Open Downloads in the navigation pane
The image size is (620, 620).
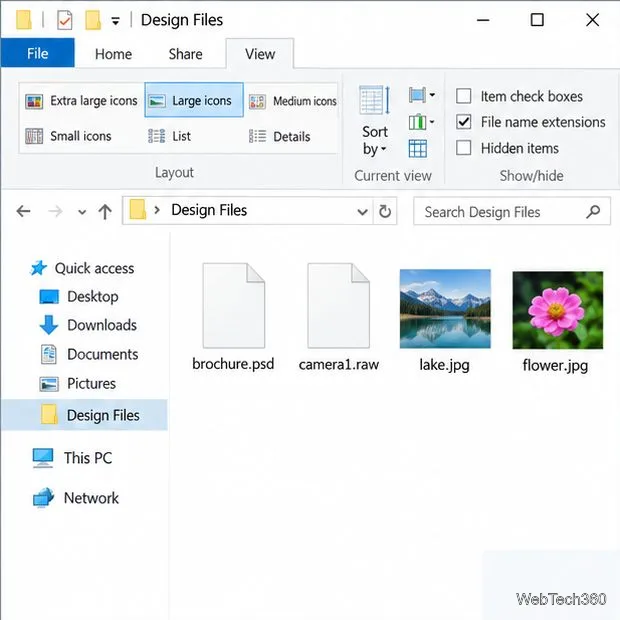click(x=88, y=325)
